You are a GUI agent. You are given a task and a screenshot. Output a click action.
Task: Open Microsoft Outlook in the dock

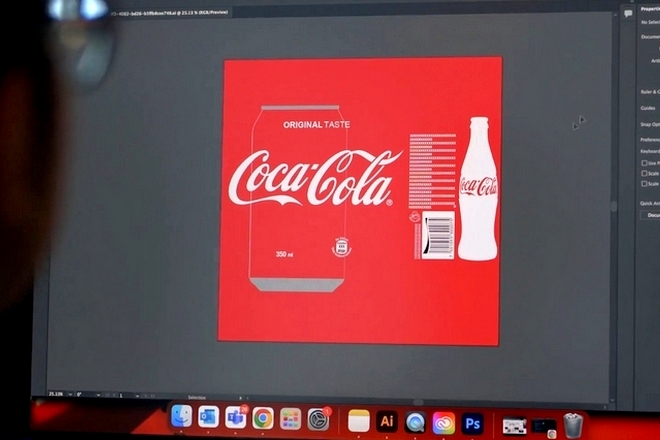tap(208, 416)
